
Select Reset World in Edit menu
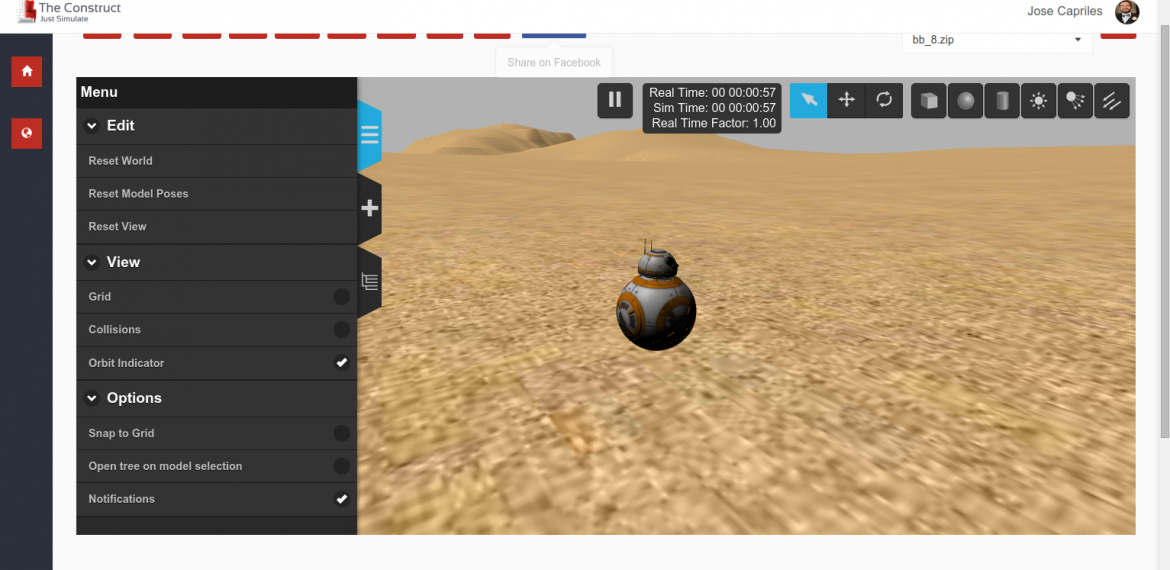click(x=216, y=160)
